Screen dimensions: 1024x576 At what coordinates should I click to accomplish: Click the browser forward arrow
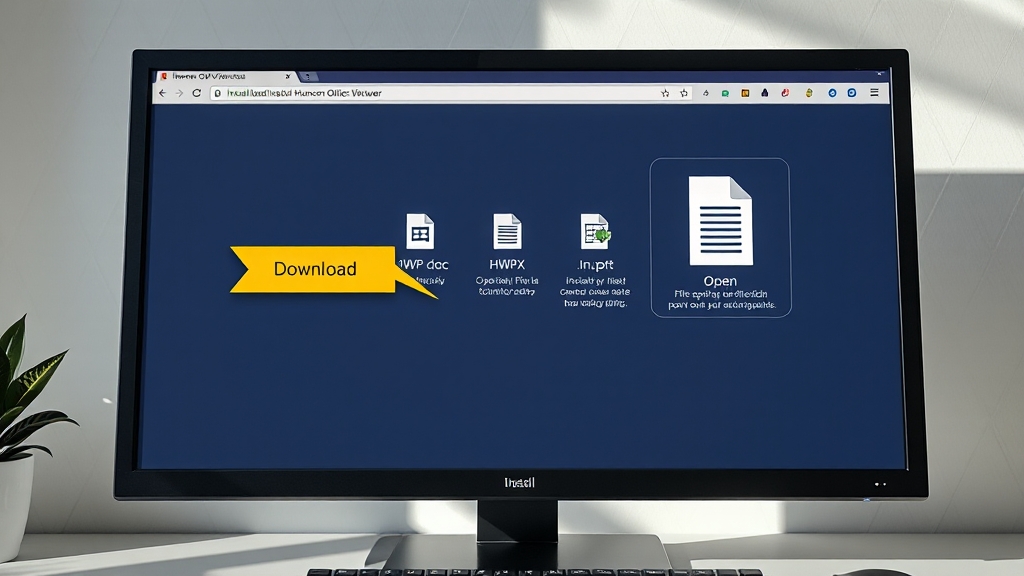click(179, 93)
